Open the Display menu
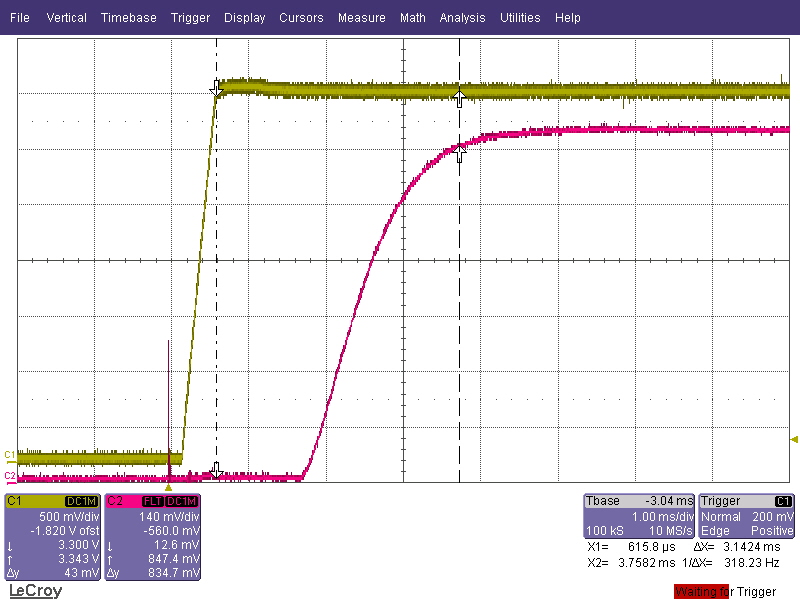Viewport: 800px width, 600px height. 244,18
